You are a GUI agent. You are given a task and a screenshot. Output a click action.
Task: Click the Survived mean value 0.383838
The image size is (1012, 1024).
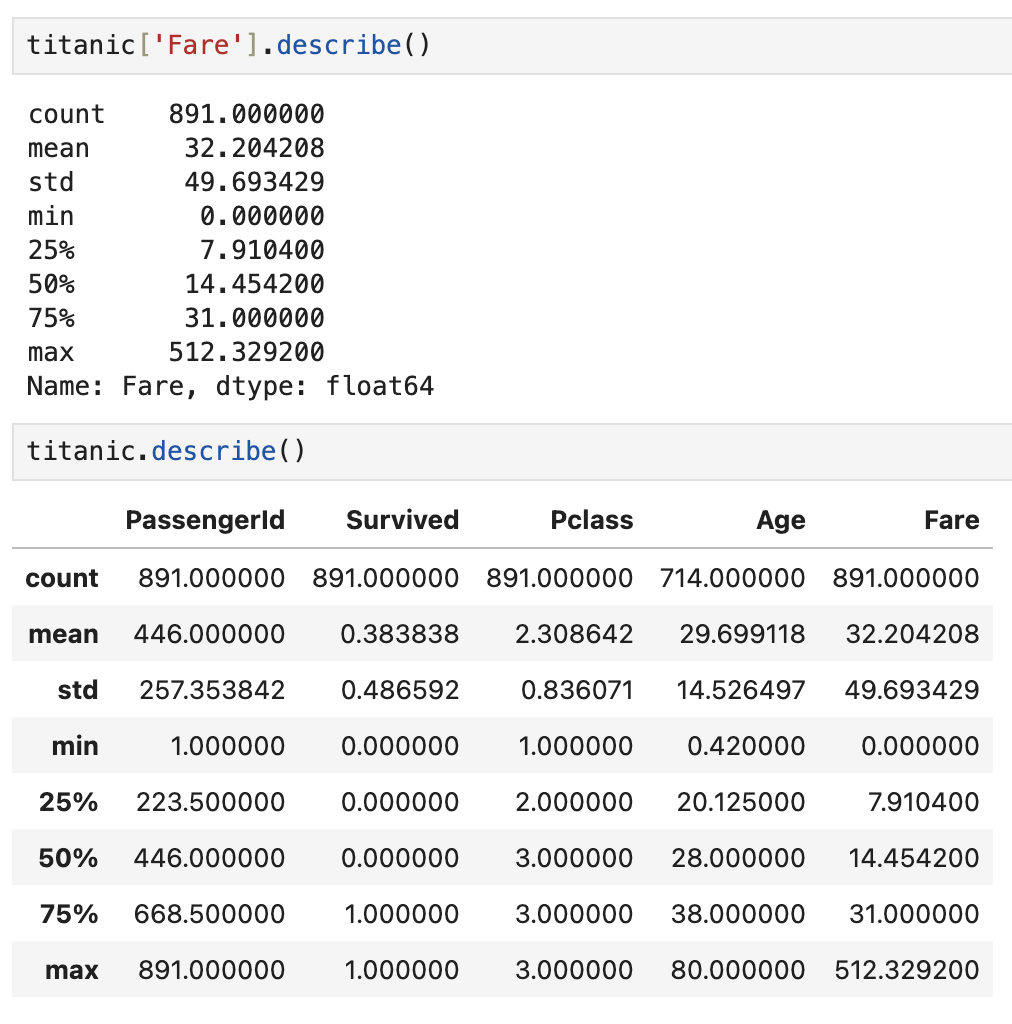400,634
